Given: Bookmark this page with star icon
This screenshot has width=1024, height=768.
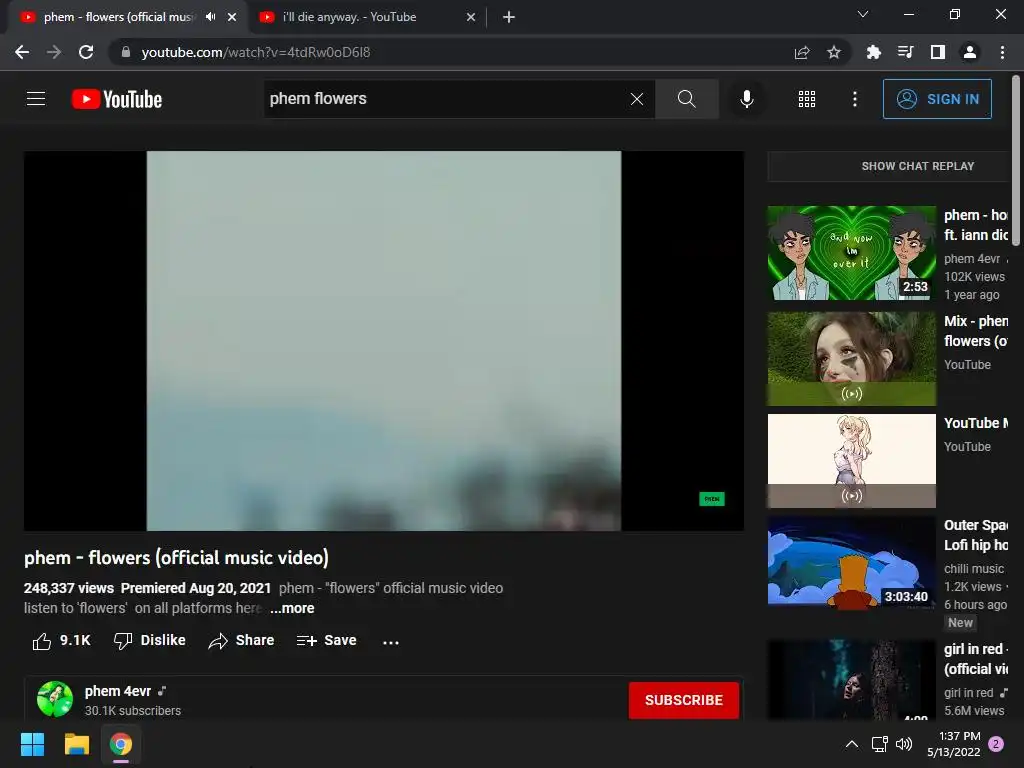Looking at the screenshot, I should [834, 52].
